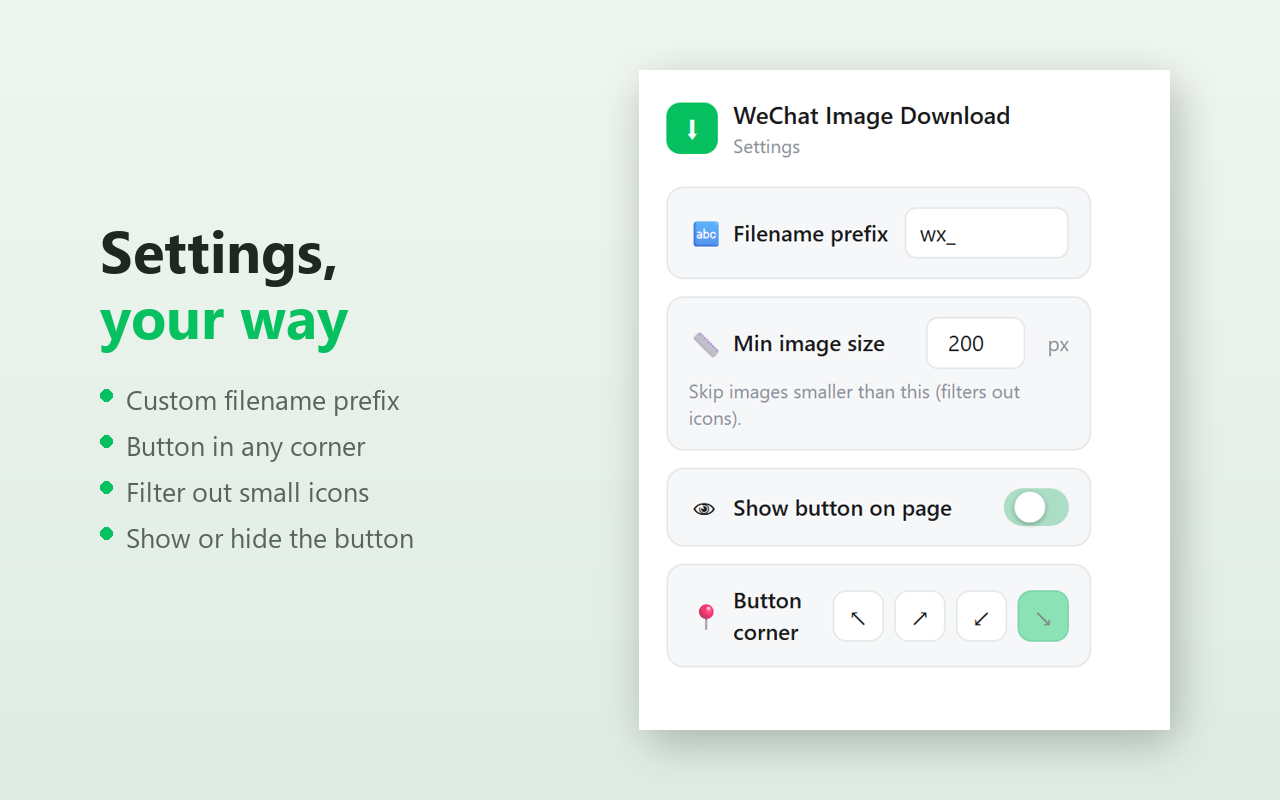This screenshot has height=800, width=1280.
Task: Click the ruler icon beside Min image size
Action: point(706,344)
